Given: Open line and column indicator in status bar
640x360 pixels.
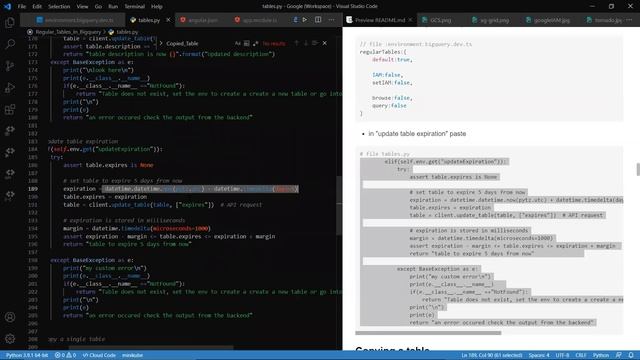Looking at the screenshot, I should pos(492,355).
